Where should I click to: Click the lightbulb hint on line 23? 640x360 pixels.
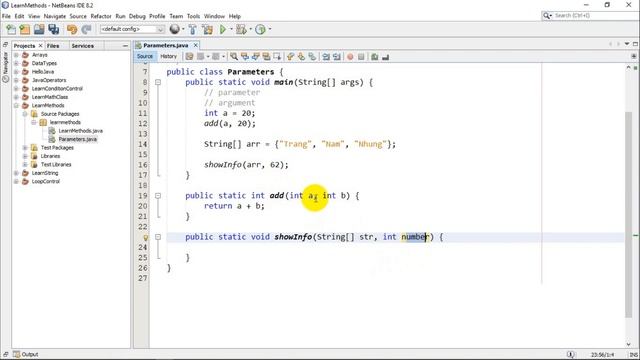pos(145,237)
